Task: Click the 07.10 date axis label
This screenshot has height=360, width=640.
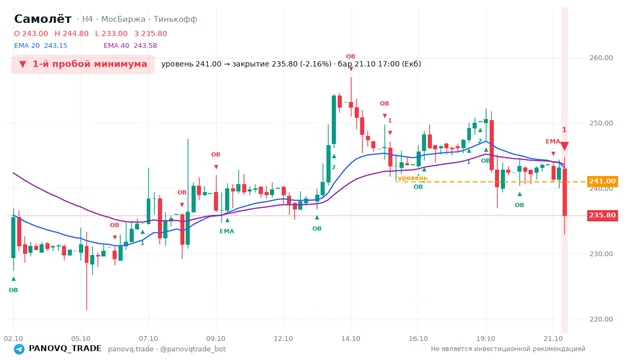Action: coord(148,339)
